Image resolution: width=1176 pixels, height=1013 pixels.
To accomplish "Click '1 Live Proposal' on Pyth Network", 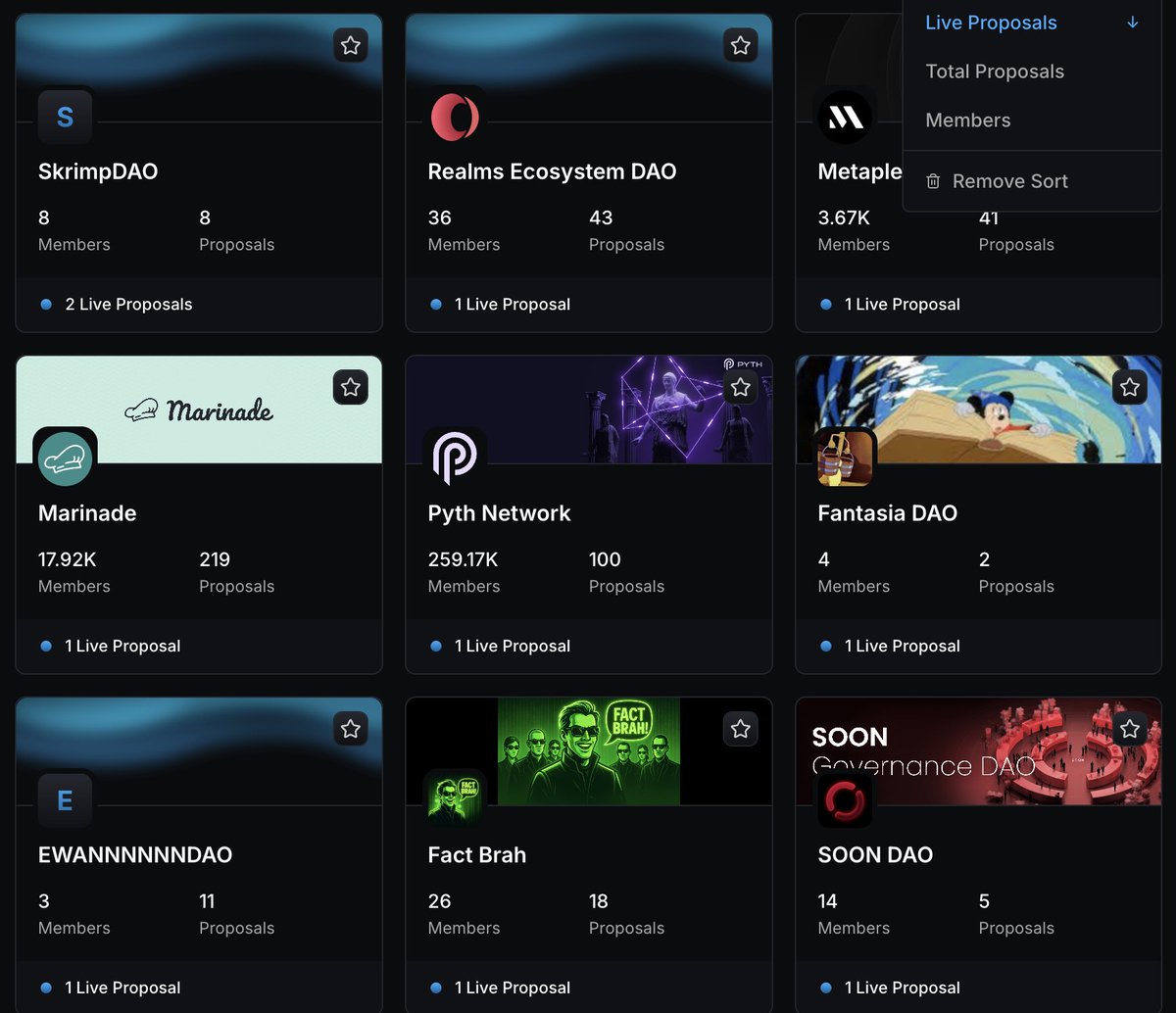I will coord(513,647).
